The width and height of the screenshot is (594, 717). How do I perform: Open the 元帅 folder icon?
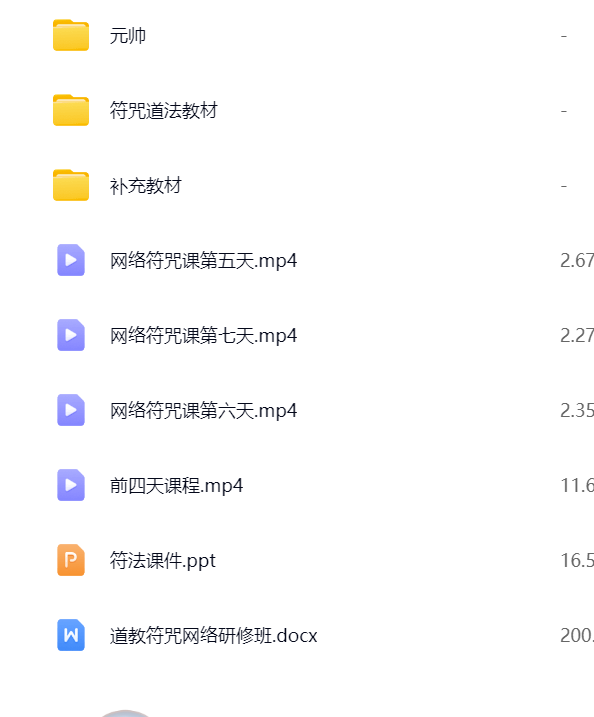click(71, 35)
